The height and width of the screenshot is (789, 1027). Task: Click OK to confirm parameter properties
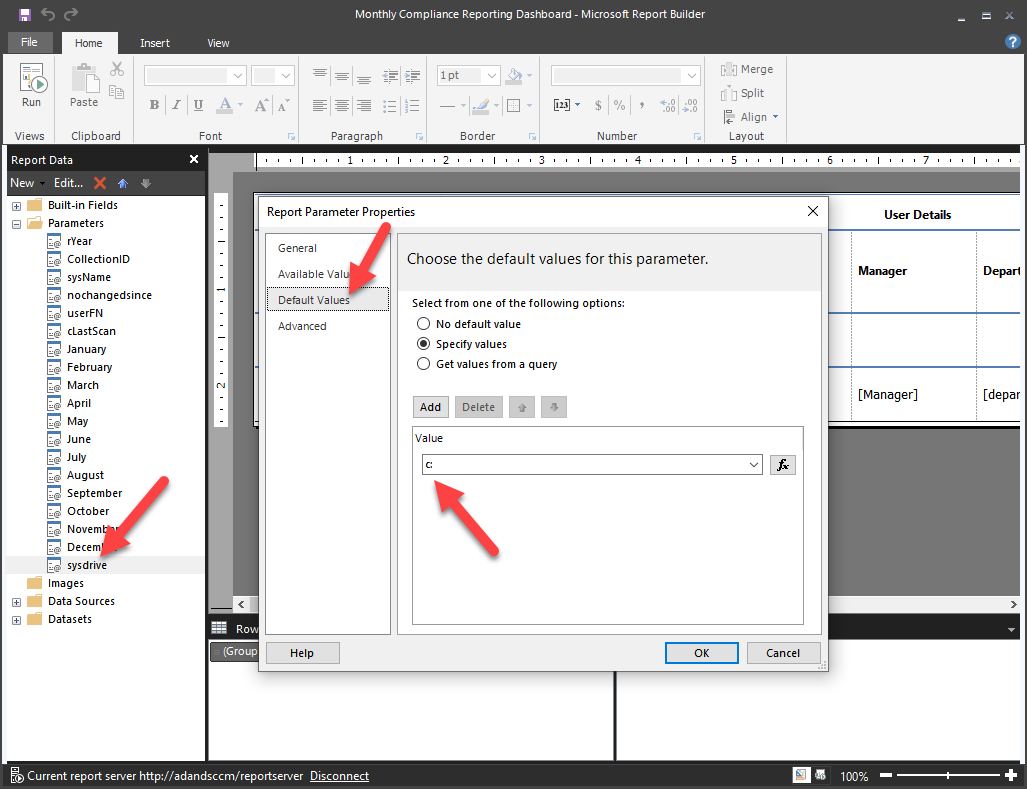(x=701, y=653)
